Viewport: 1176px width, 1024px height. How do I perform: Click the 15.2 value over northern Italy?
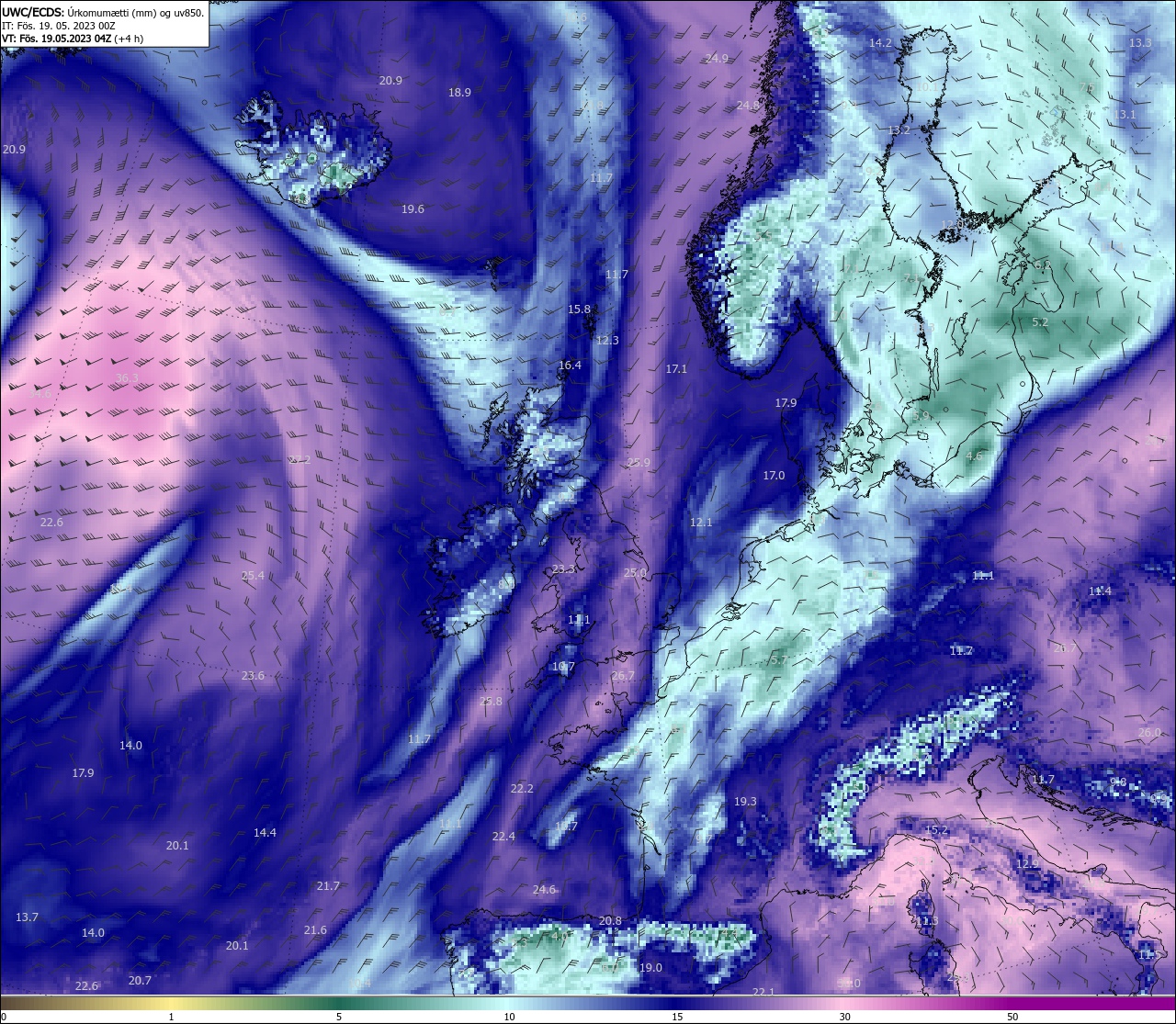click(x=936, y=830)
